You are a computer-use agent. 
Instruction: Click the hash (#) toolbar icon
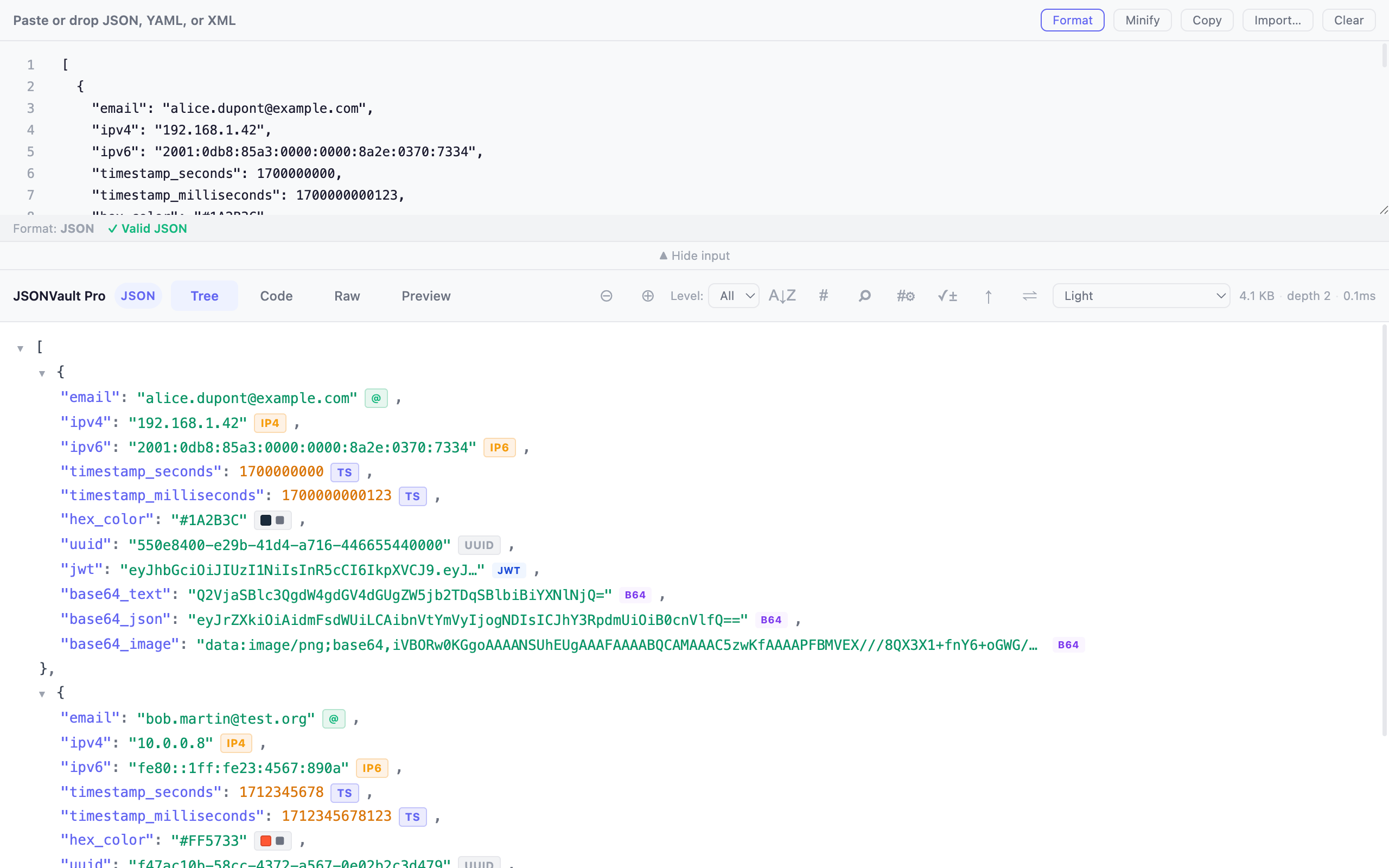[x=823, y=296]
